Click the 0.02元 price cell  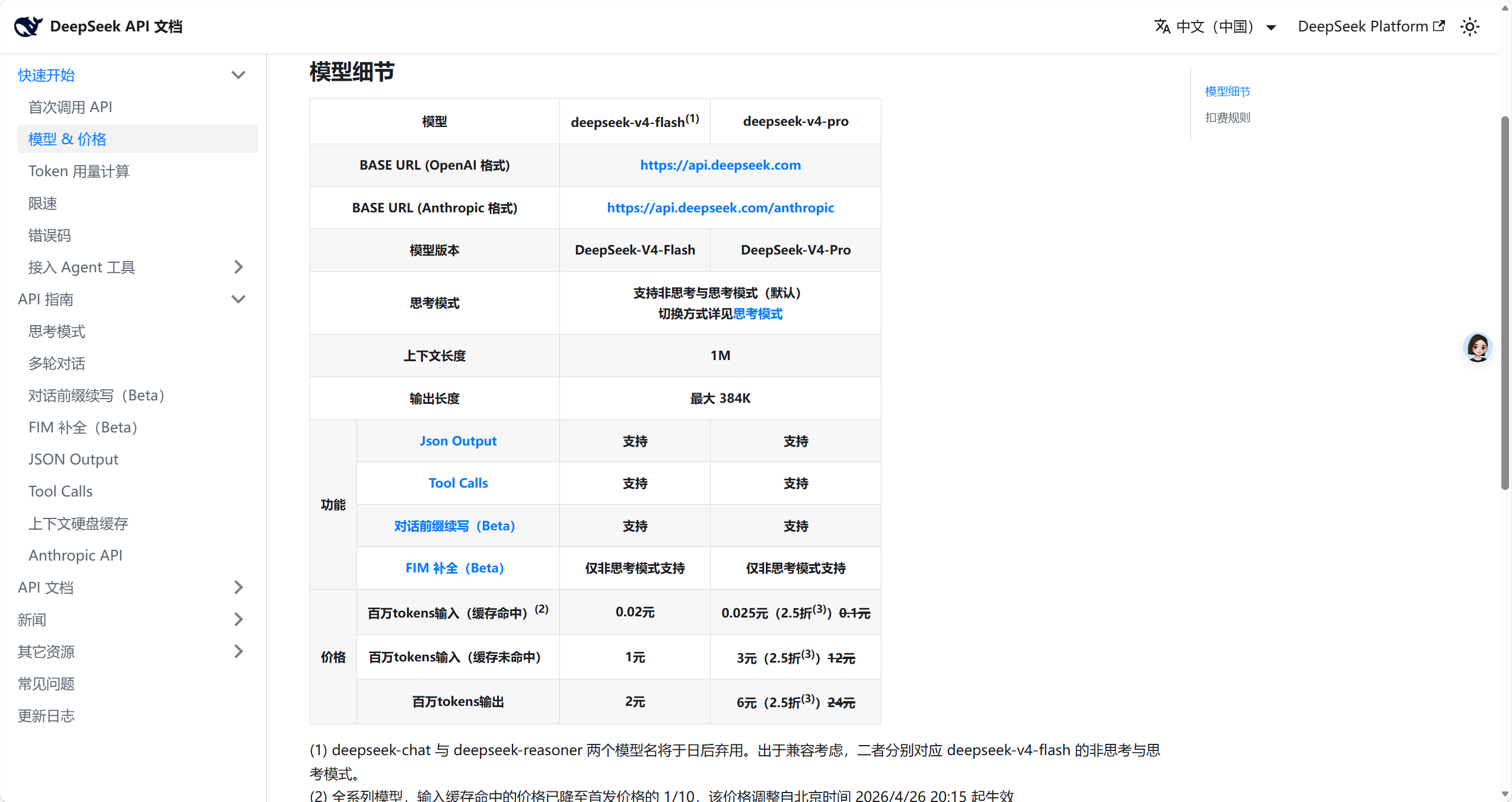tap(635, 612)
